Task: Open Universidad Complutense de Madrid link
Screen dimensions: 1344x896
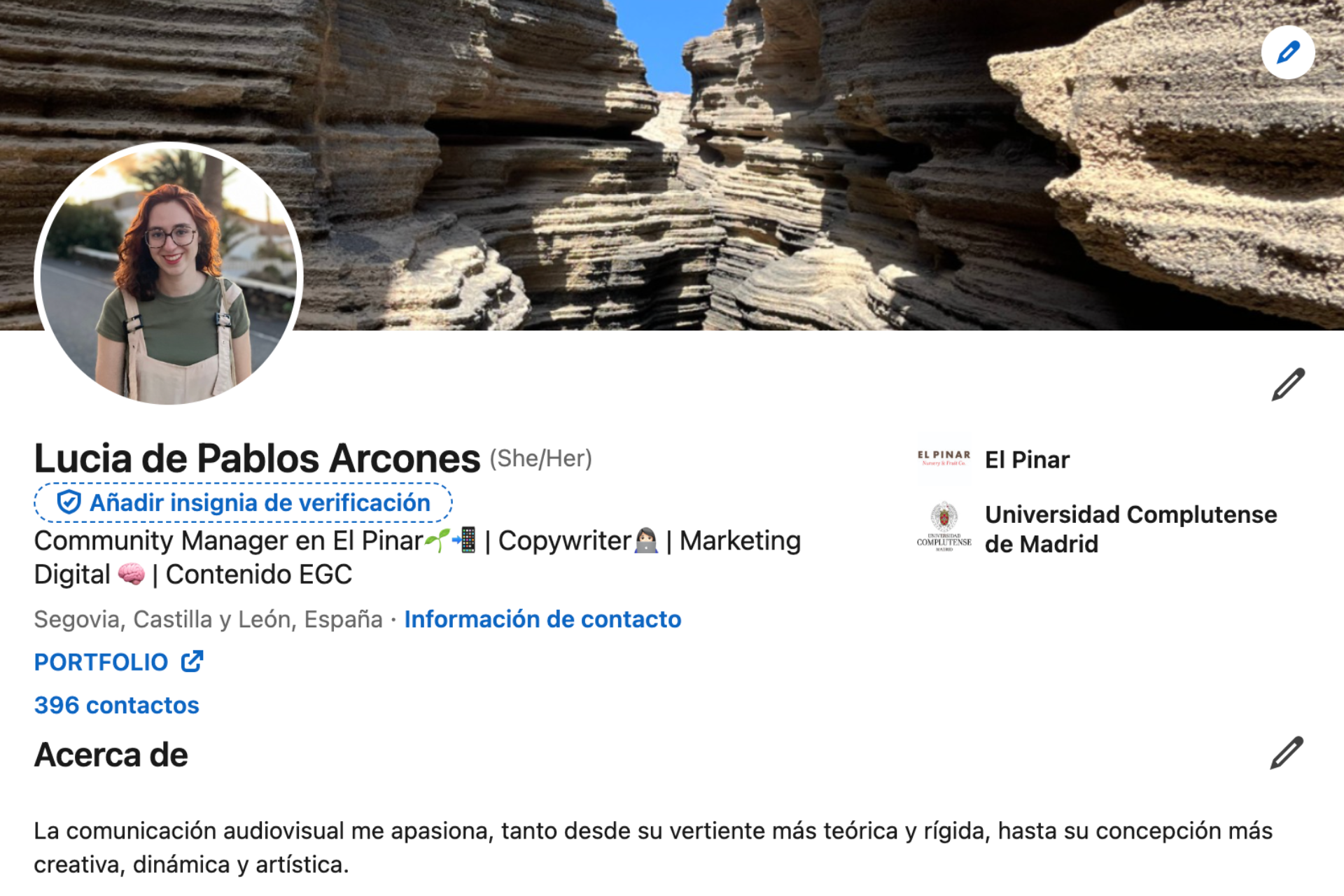Action: pos(1130,528)
